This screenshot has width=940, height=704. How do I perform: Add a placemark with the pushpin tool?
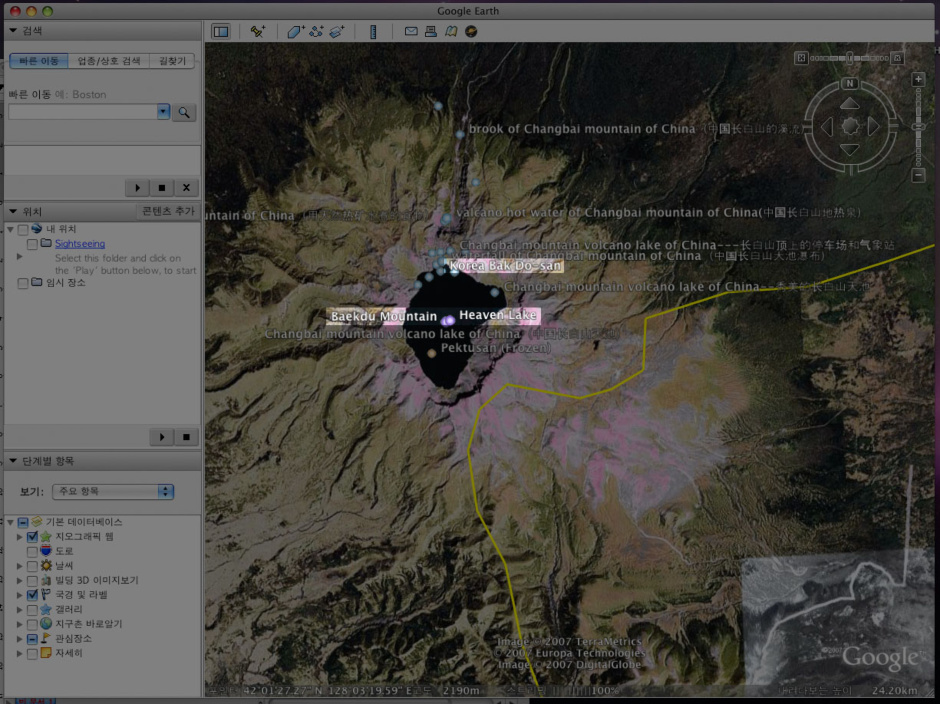coord(258,32)
